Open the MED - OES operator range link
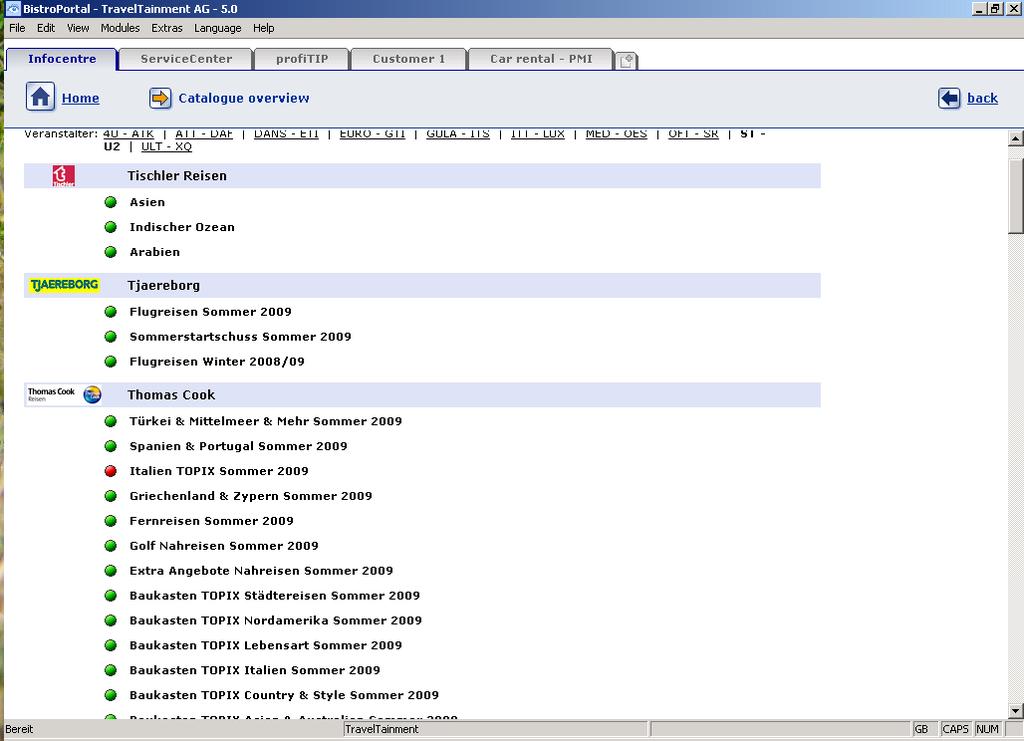1024x741 pixels. (x=616, y=134)
